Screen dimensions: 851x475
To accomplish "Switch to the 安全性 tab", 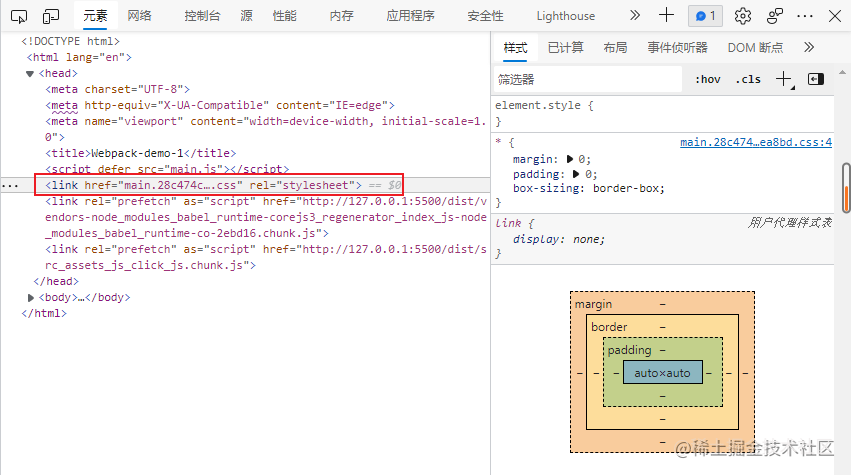I will 485,16.
